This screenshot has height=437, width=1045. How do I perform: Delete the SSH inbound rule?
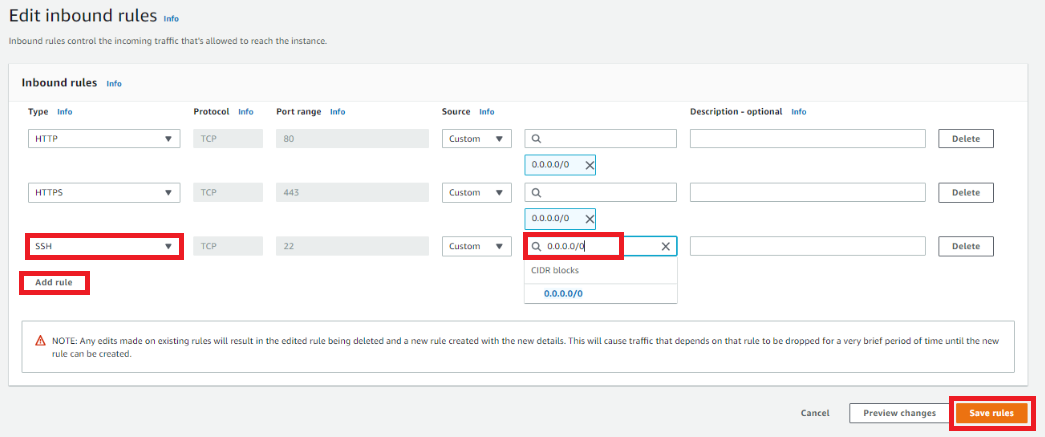965,246
